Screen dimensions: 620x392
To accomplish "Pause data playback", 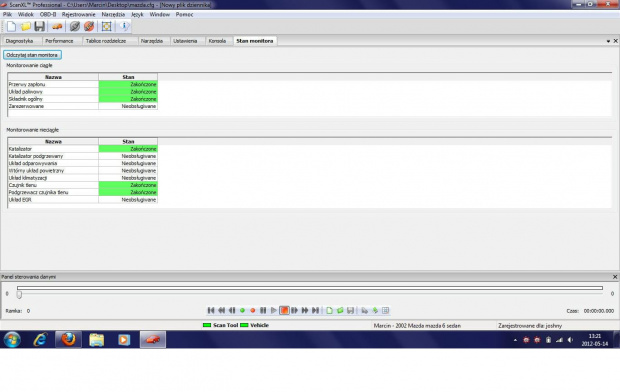I will coord(263,311).
